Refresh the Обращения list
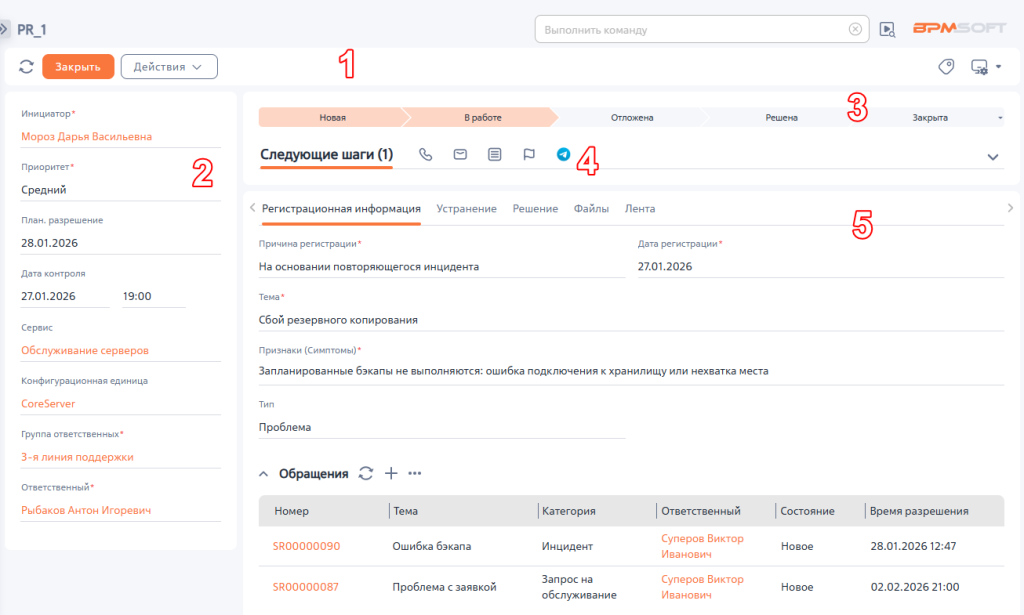The width and height of the screenshot is (1024, 615). pos(366,473)
